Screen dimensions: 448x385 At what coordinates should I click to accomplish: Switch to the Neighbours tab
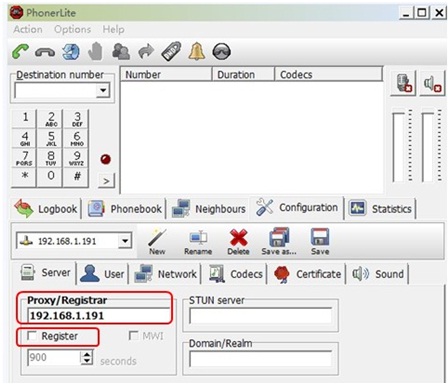point(209,209)
